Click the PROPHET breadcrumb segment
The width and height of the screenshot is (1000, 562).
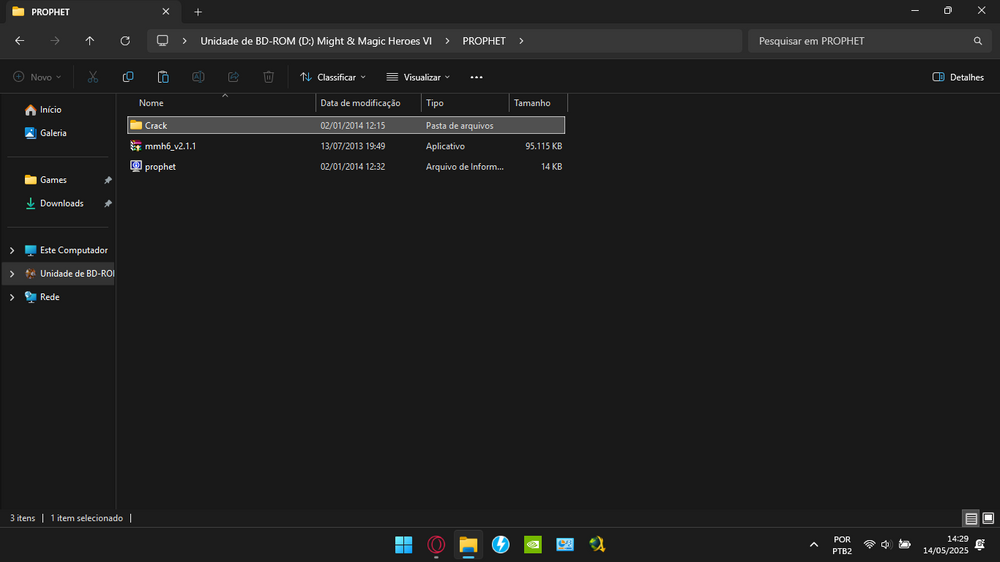[484, 41]
